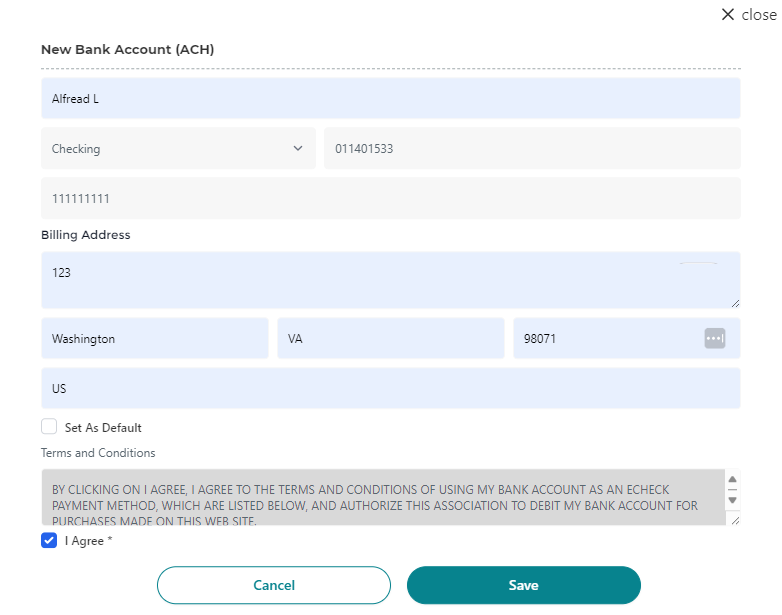Uncheck the I Agree checkbox
Viewport: 782px width, 615px height.
[x=49, y=541]
